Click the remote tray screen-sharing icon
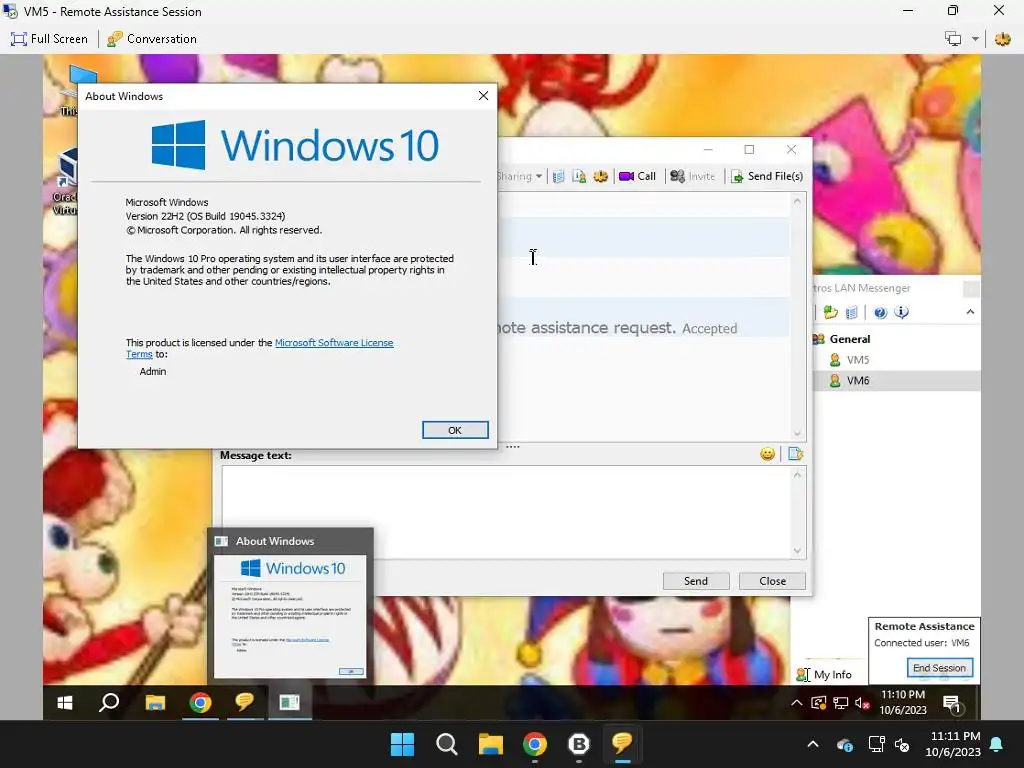Viewport: 1024px width, 768px height. (x=818, y=703)
